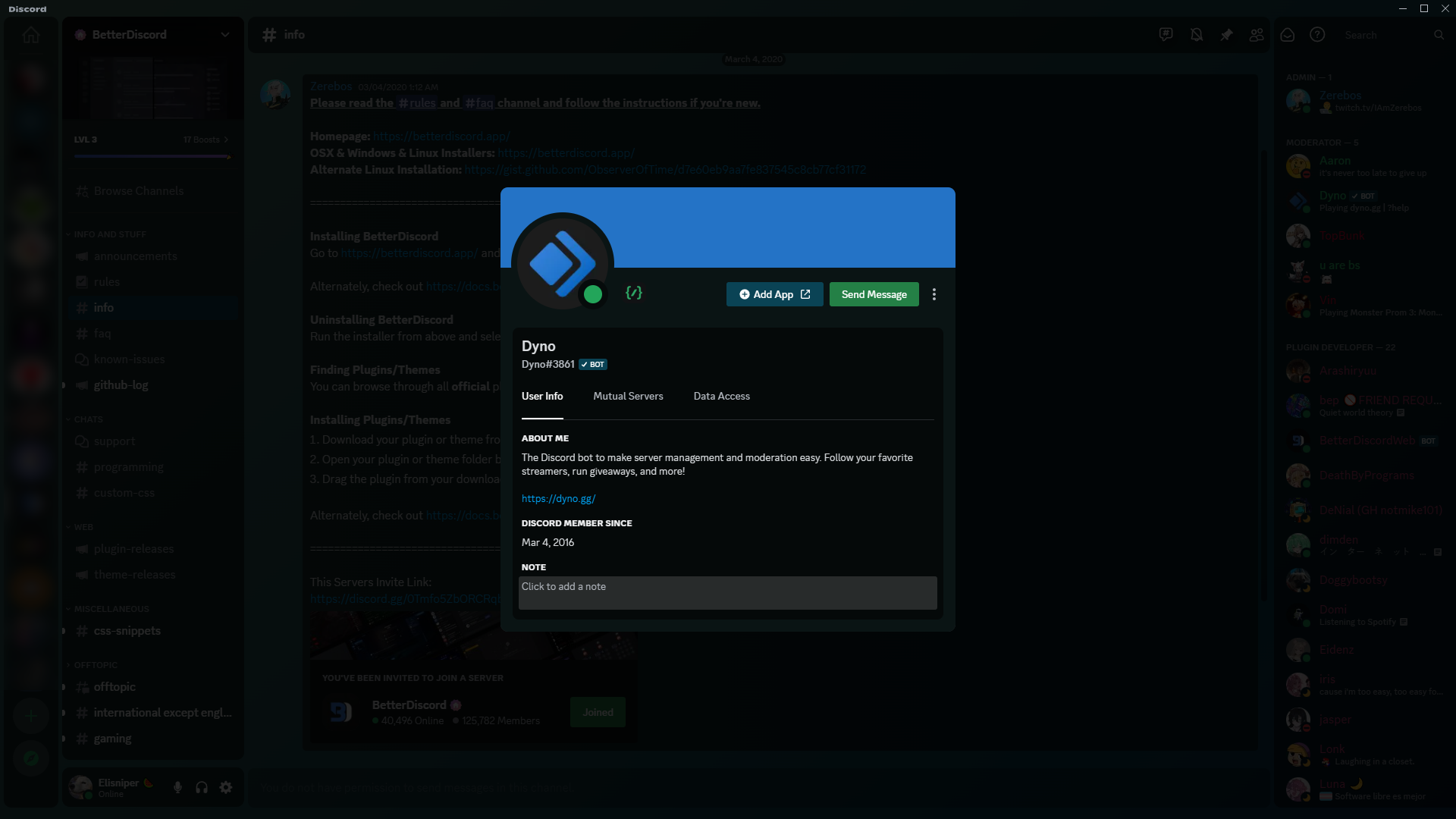
Task: Switch to the Mutual Servers tab
Action: click(x=628, y=396)
